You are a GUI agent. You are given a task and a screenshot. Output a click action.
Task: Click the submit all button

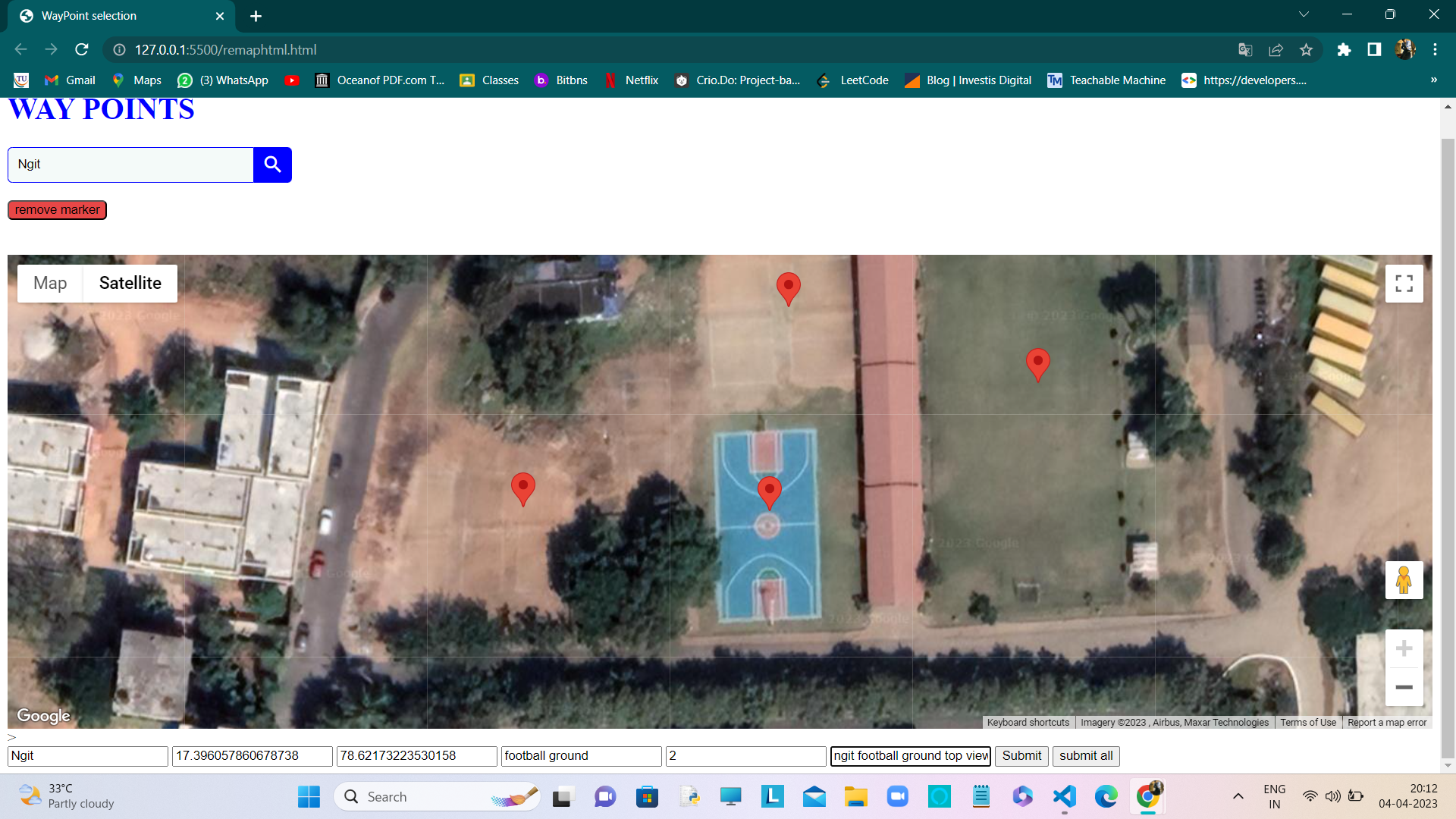point(1085,756)
